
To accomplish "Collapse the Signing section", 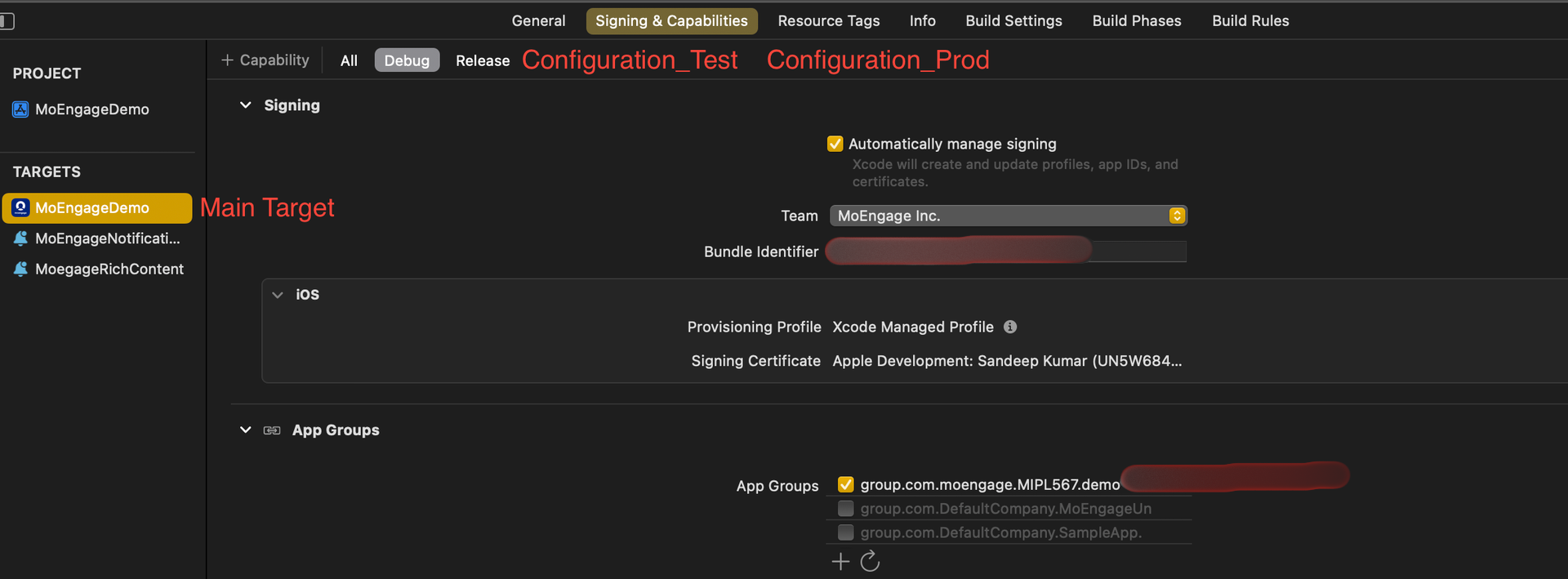I will pos(245,105).
